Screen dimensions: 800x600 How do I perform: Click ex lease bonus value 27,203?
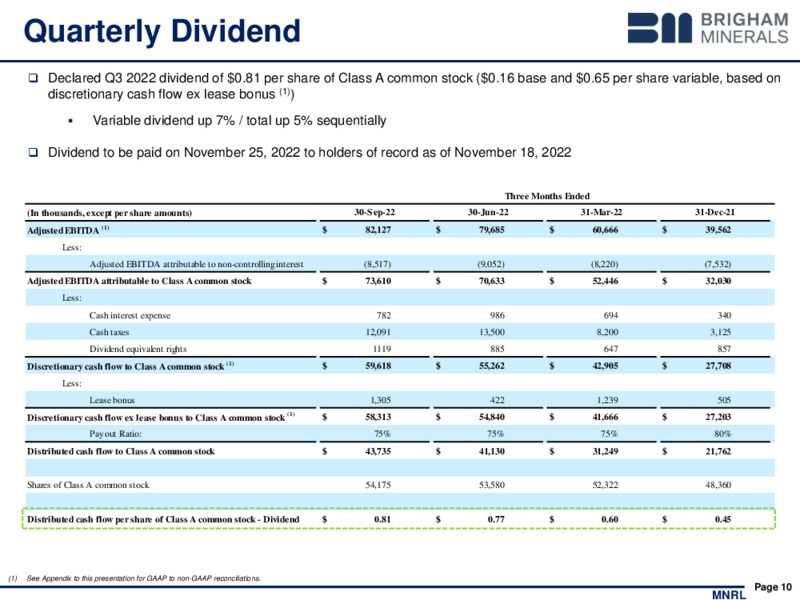pos(718,417)
